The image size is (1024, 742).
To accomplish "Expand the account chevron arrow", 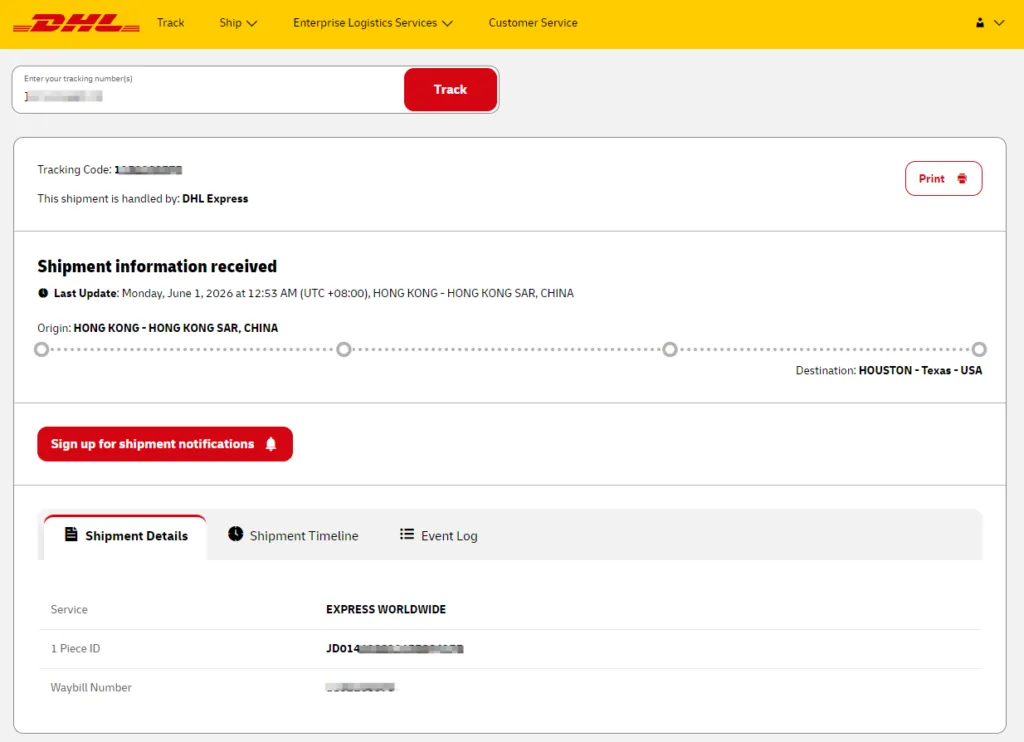I will 999,23.
